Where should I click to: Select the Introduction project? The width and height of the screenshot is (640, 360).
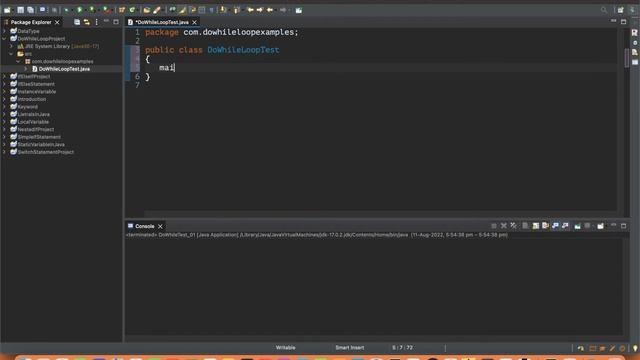(x=31, y=99)
